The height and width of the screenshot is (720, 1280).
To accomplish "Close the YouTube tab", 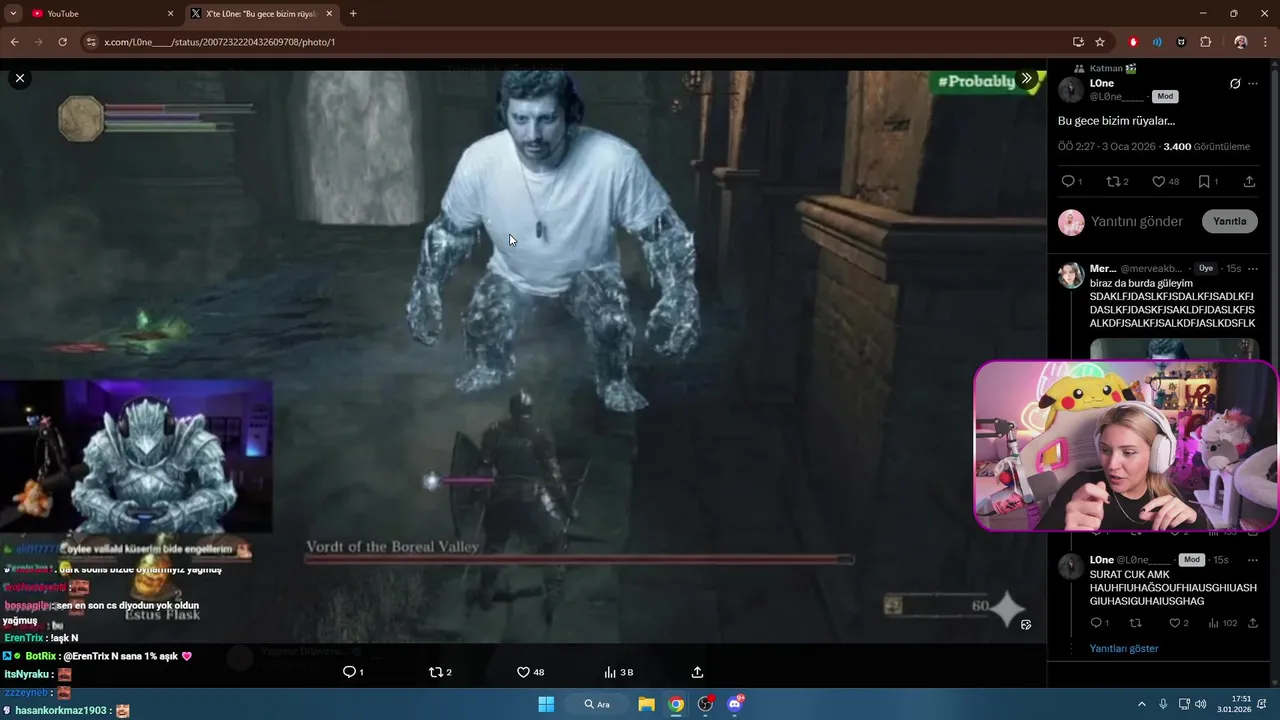I will pyautogui.click(x=170, y=14).
